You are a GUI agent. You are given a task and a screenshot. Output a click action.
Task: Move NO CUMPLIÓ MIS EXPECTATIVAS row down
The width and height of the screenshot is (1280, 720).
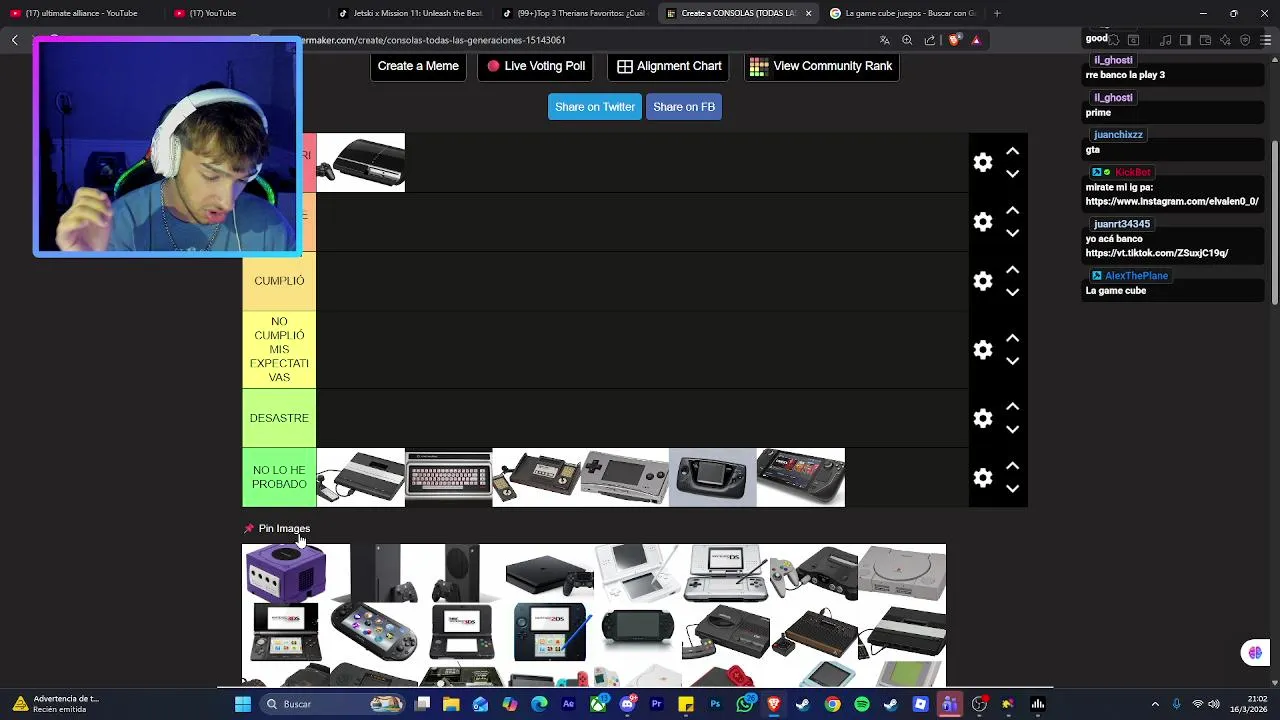(x=1012, y=360)
